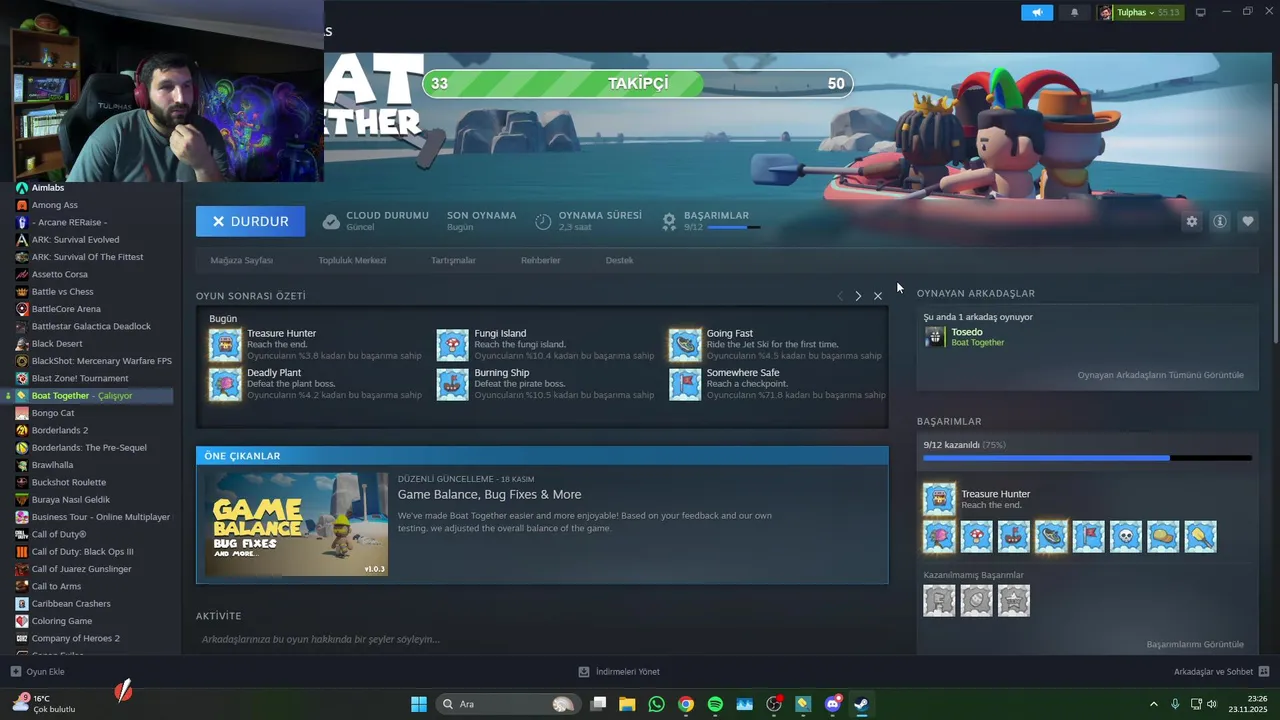1280x720 pixels.
Task: Open Başarımlarımı Görüntüle link
Action: [1195, 644]
